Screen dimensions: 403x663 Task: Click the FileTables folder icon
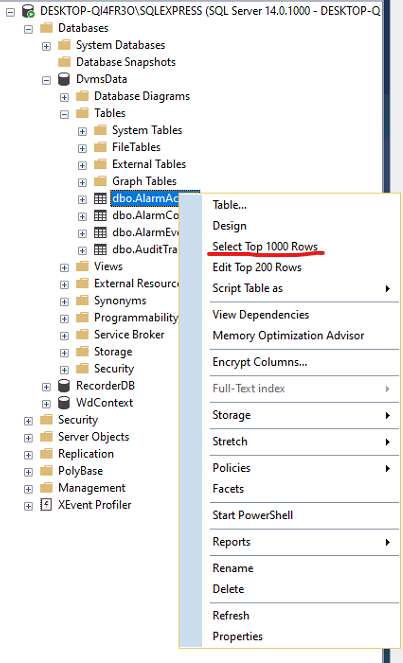(x=100, y=147)
